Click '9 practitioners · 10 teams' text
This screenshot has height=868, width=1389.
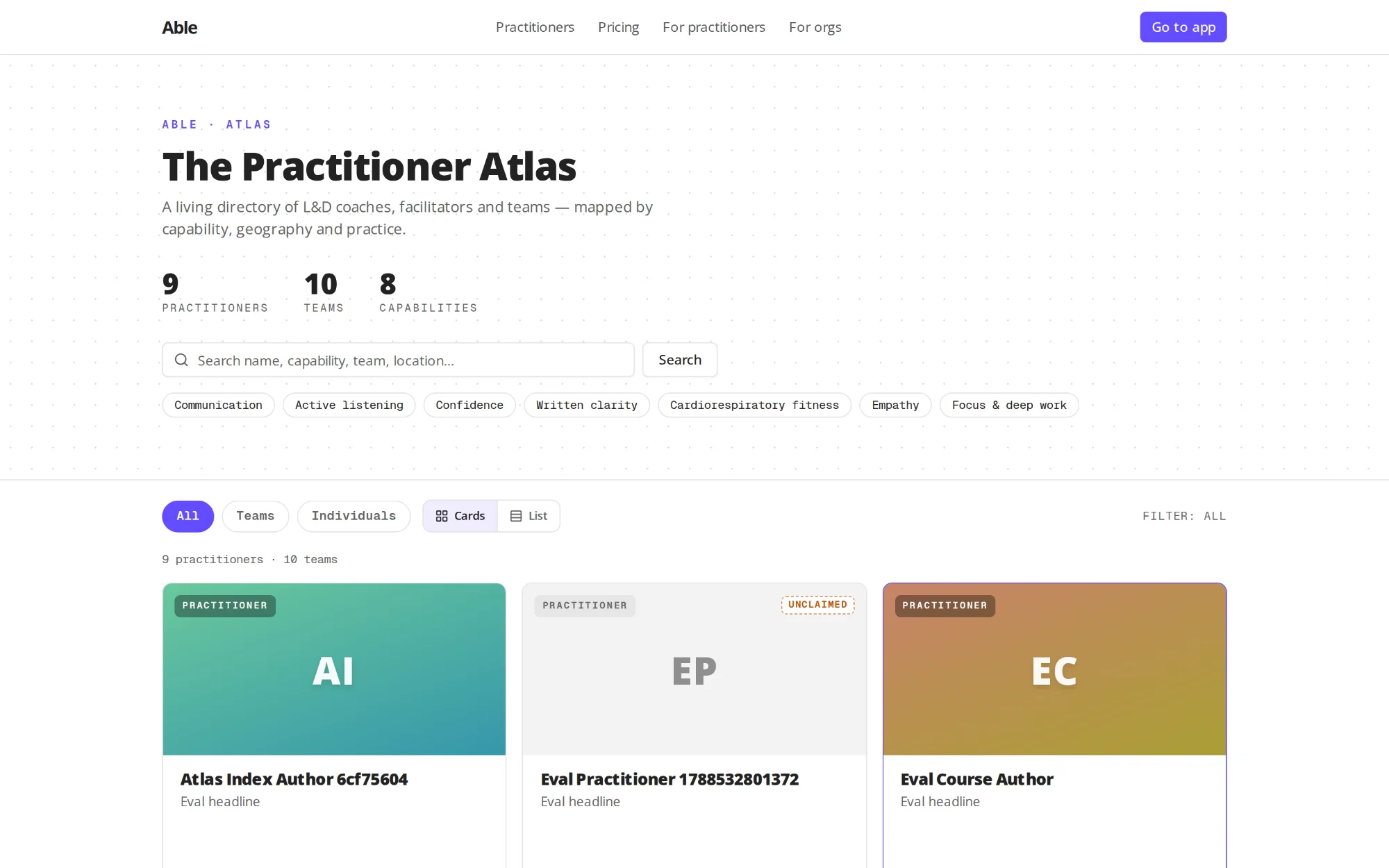tap(249, 559)
